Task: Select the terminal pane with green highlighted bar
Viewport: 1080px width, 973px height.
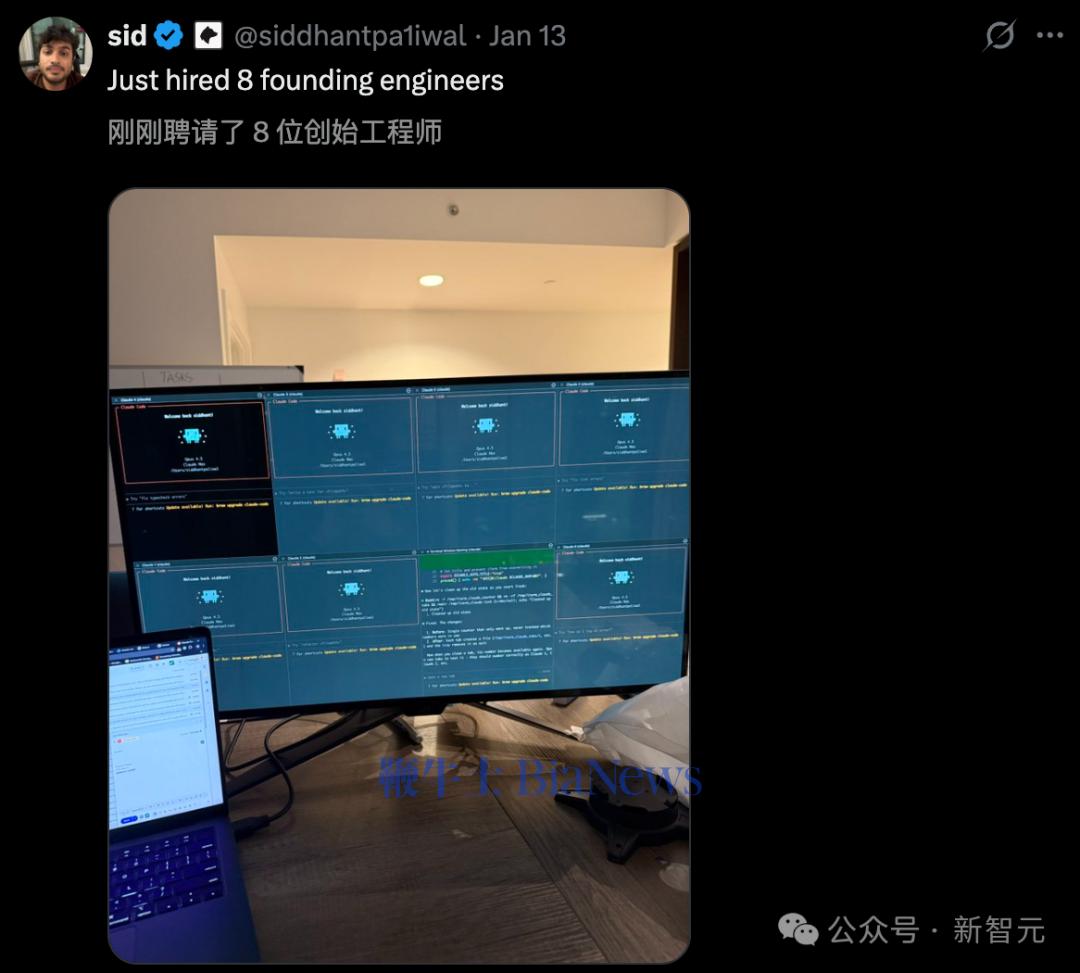Action: coord(486,620)
